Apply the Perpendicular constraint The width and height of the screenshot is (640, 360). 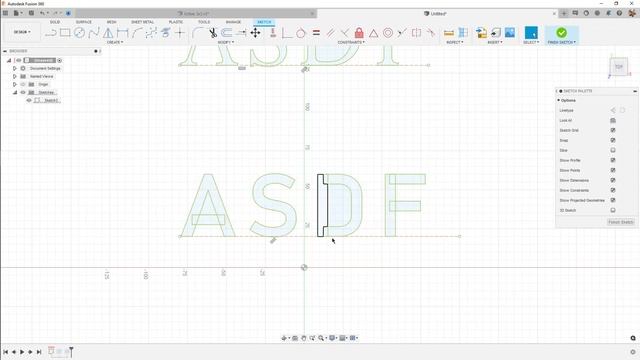point(344,33)
